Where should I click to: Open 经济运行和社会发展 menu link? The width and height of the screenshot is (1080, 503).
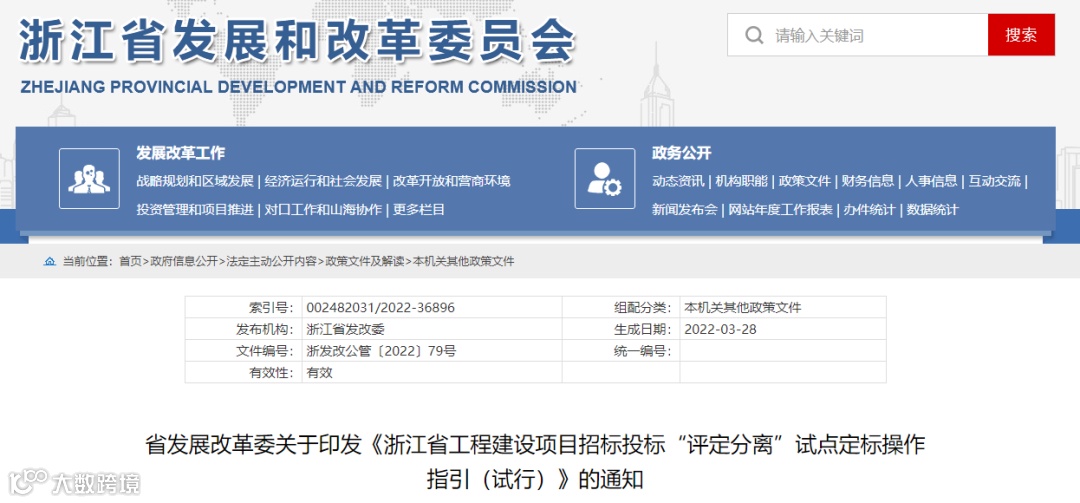323,181
